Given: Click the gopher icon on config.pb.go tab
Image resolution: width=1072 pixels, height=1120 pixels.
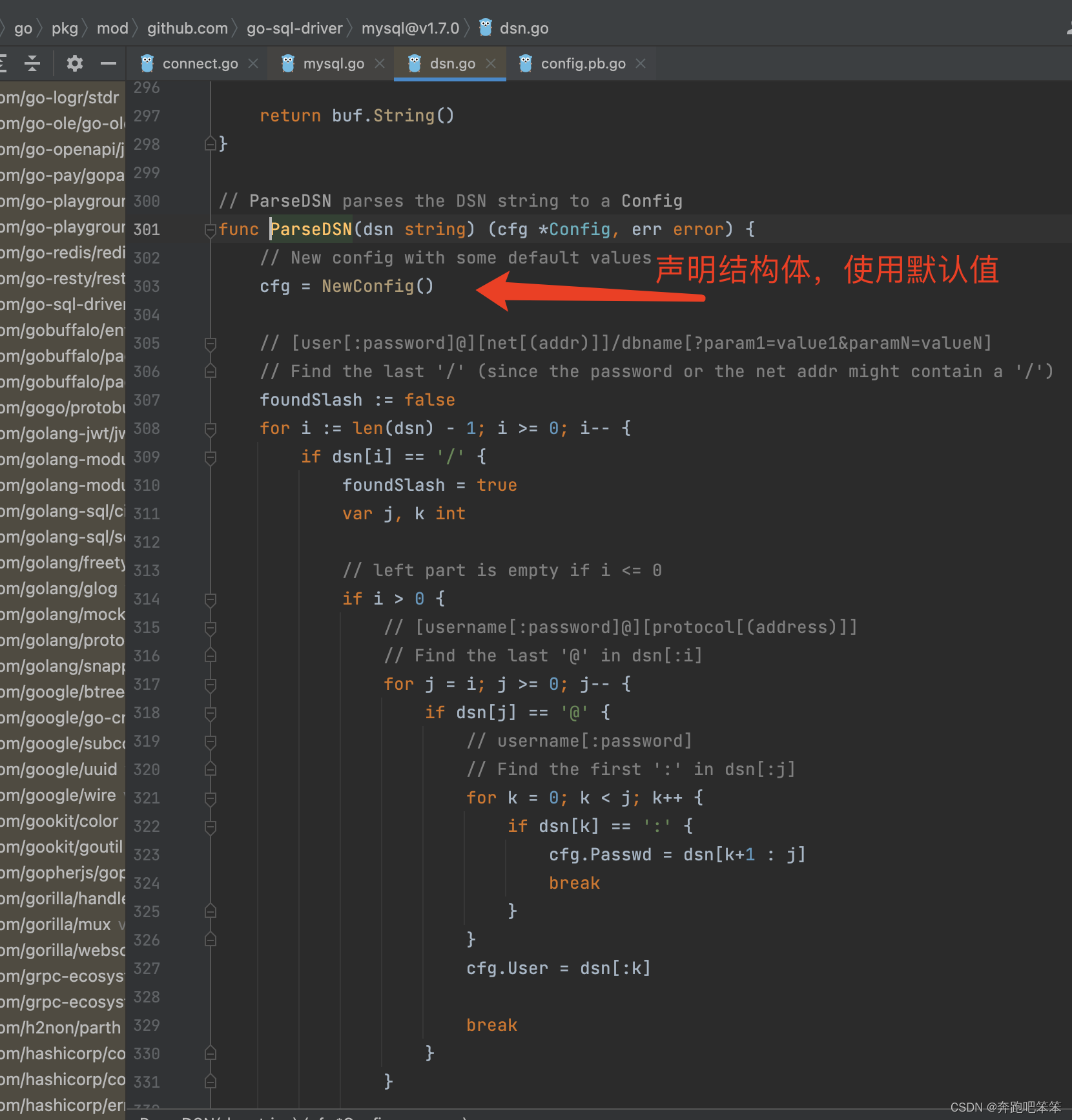Looking at the screenshot, I should 526,63.
